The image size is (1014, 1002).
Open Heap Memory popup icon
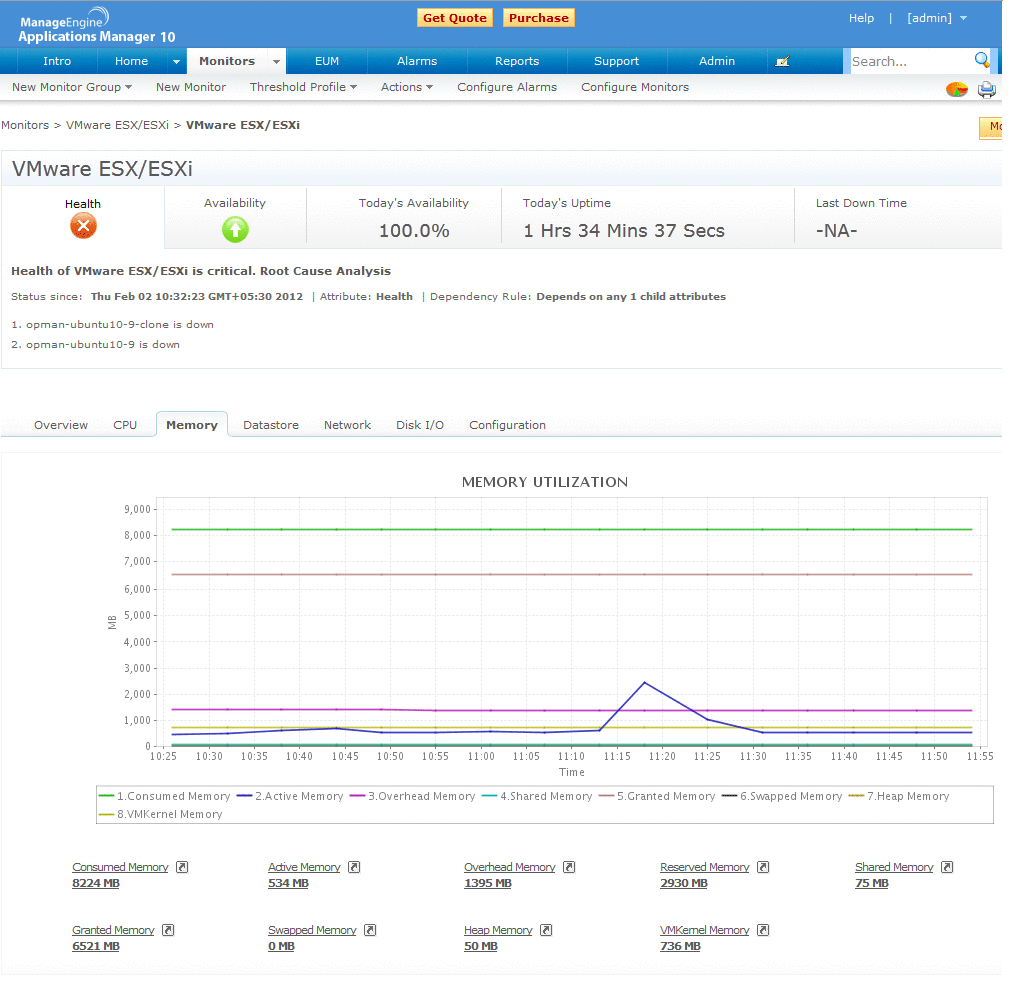click(546, 930)
